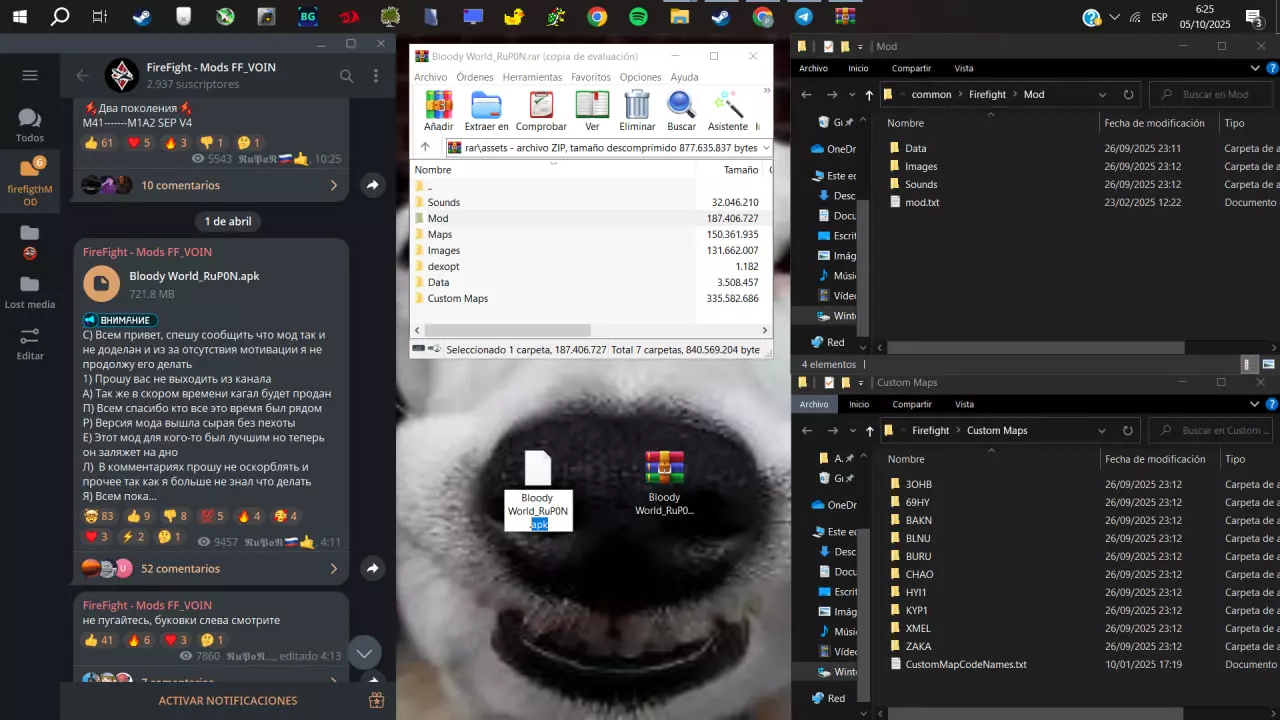Click the Comprobar icon in WinRAR
1280x720 pixels.
[x=541, y=106]
